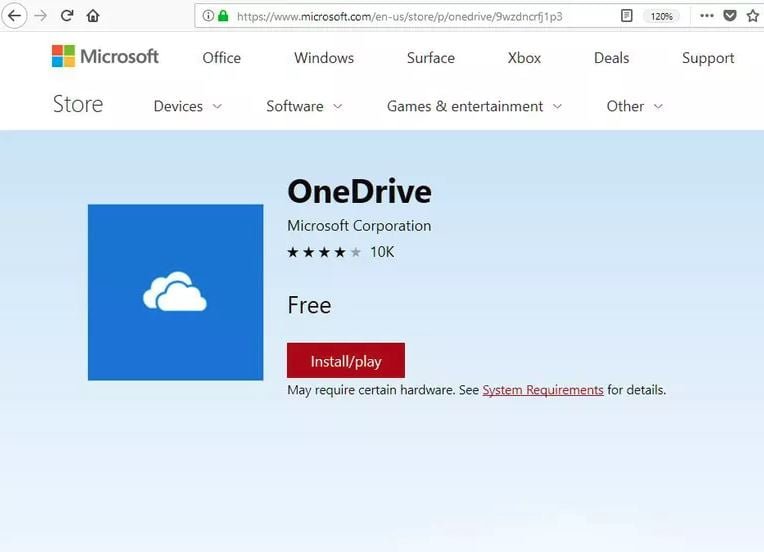Reset the 120% zoom level indicator
764x552 pixels.
(x=661, y=16)
